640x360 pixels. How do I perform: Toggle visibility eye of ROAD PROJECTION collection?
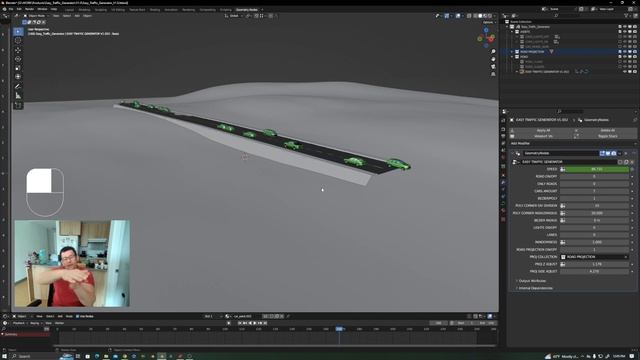point(624,52)
